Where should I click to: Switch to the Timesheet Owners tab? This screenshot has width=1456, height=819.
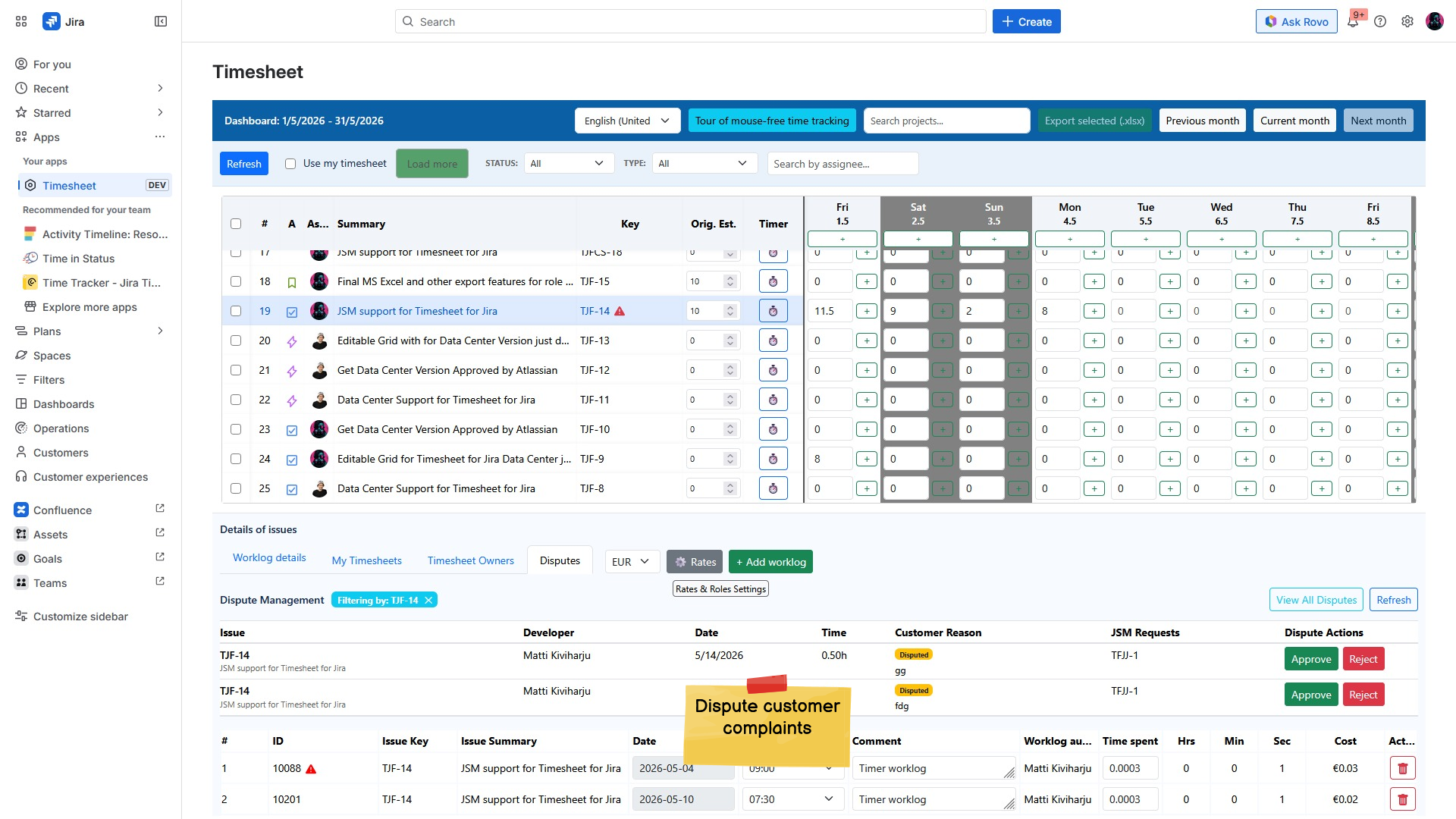click(471, 560)
